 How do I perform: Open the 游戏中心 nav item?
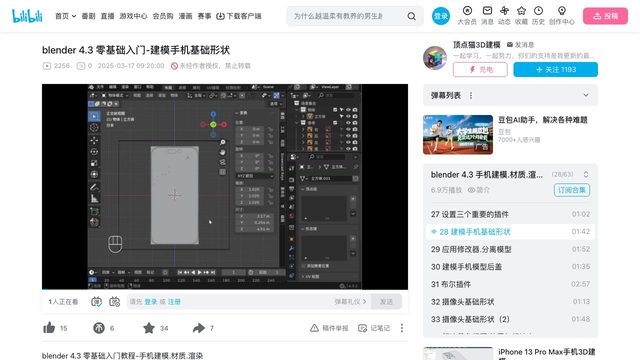pos(133,16)
